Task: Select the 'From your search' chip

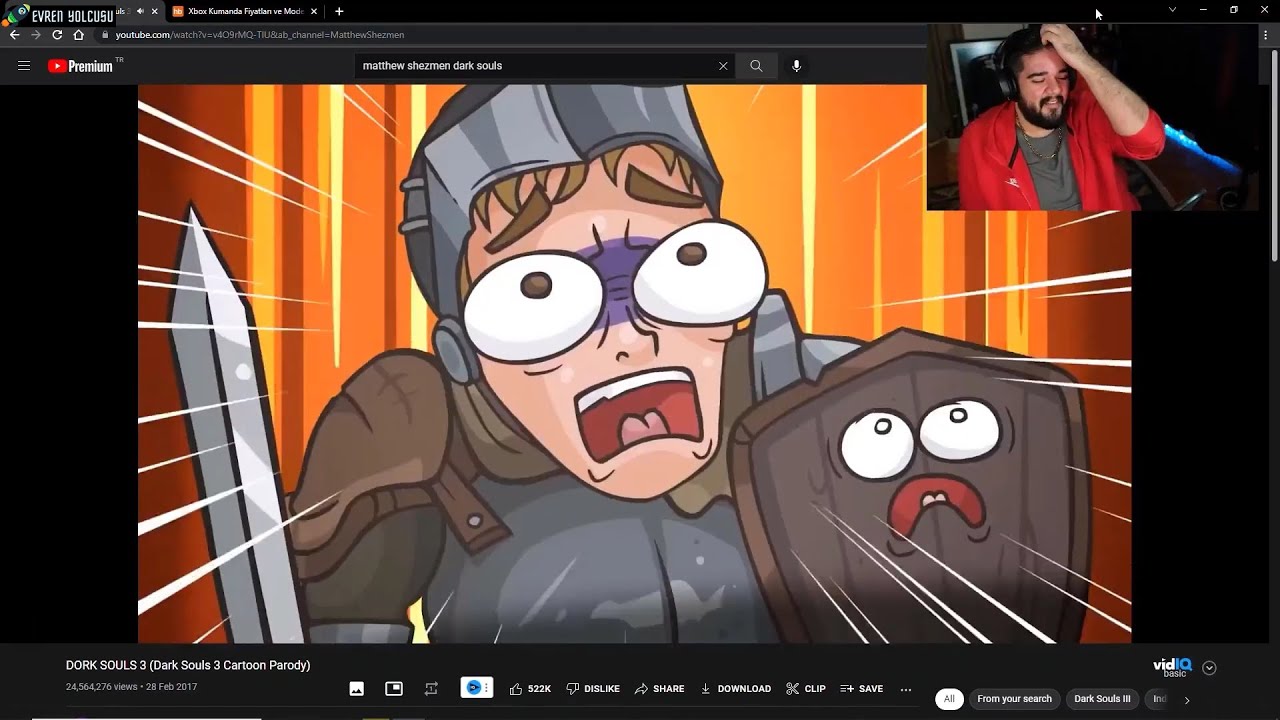Action: pyautogui.click(x=1014, y=699)
